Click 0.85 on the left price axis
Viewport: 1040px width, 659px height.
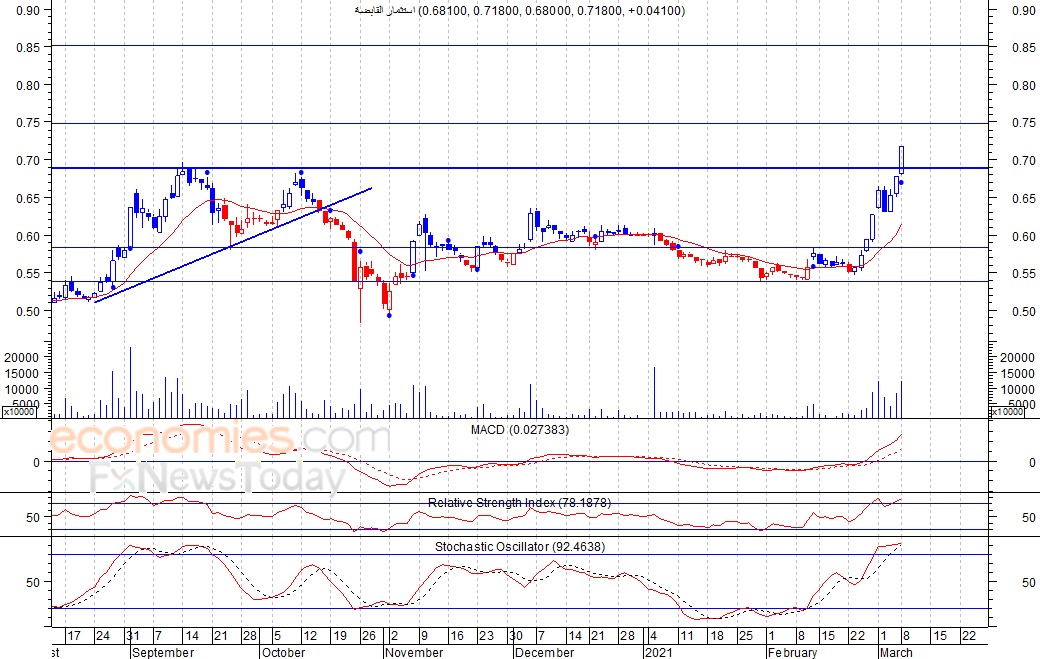28,47
